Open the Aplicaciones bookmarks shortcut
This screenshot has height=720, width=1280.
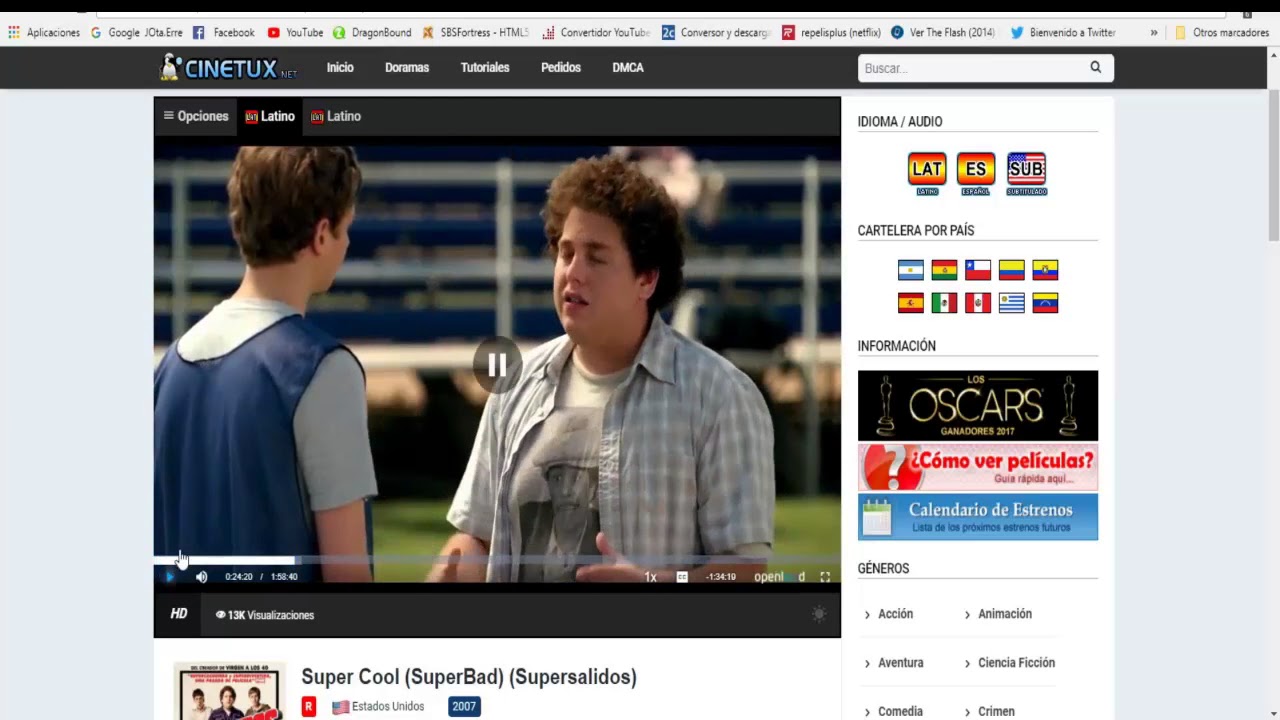click(x=44, y=32)
